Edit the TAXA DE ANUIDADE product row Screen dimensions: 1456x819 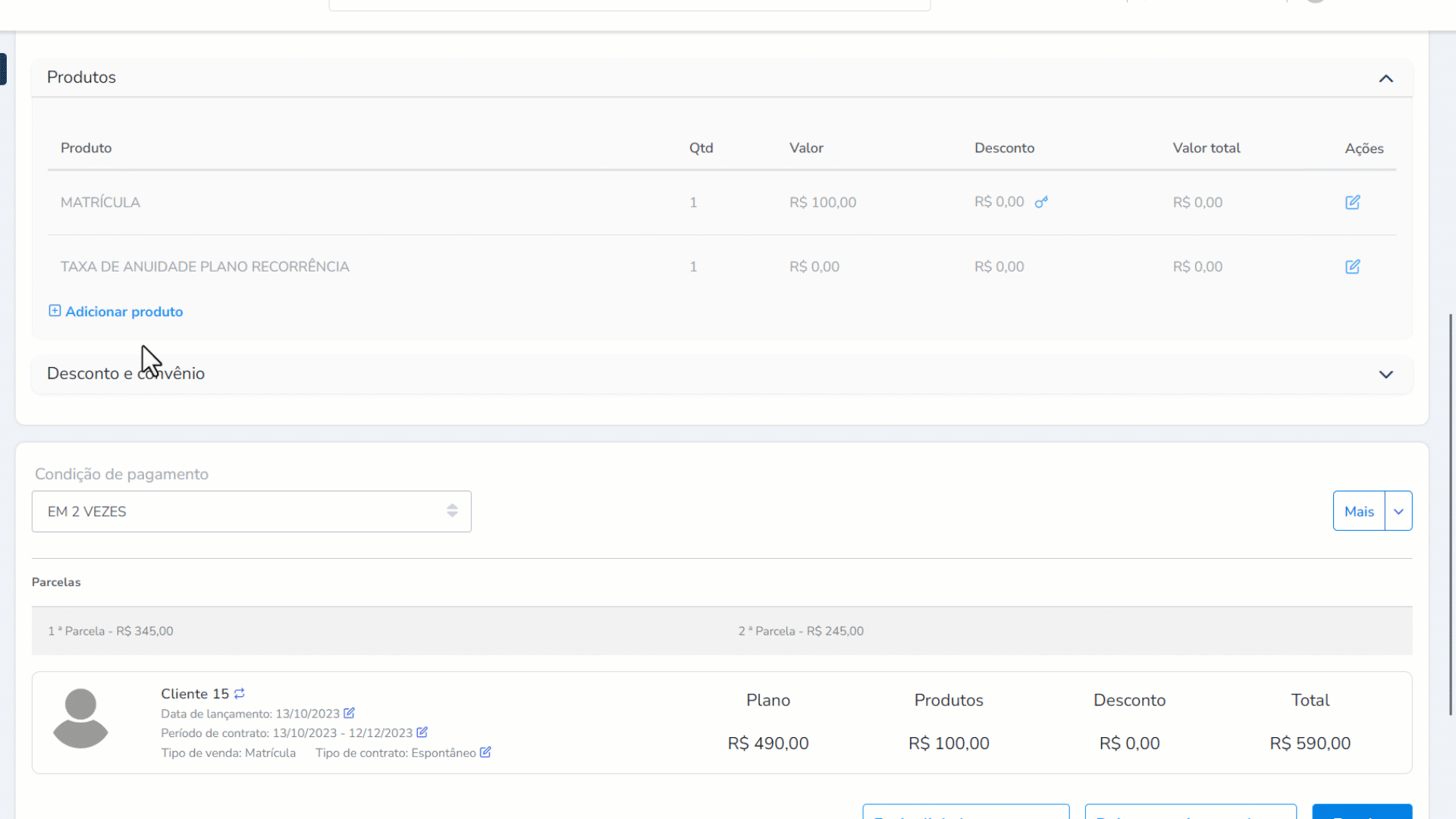(1352, 267)
